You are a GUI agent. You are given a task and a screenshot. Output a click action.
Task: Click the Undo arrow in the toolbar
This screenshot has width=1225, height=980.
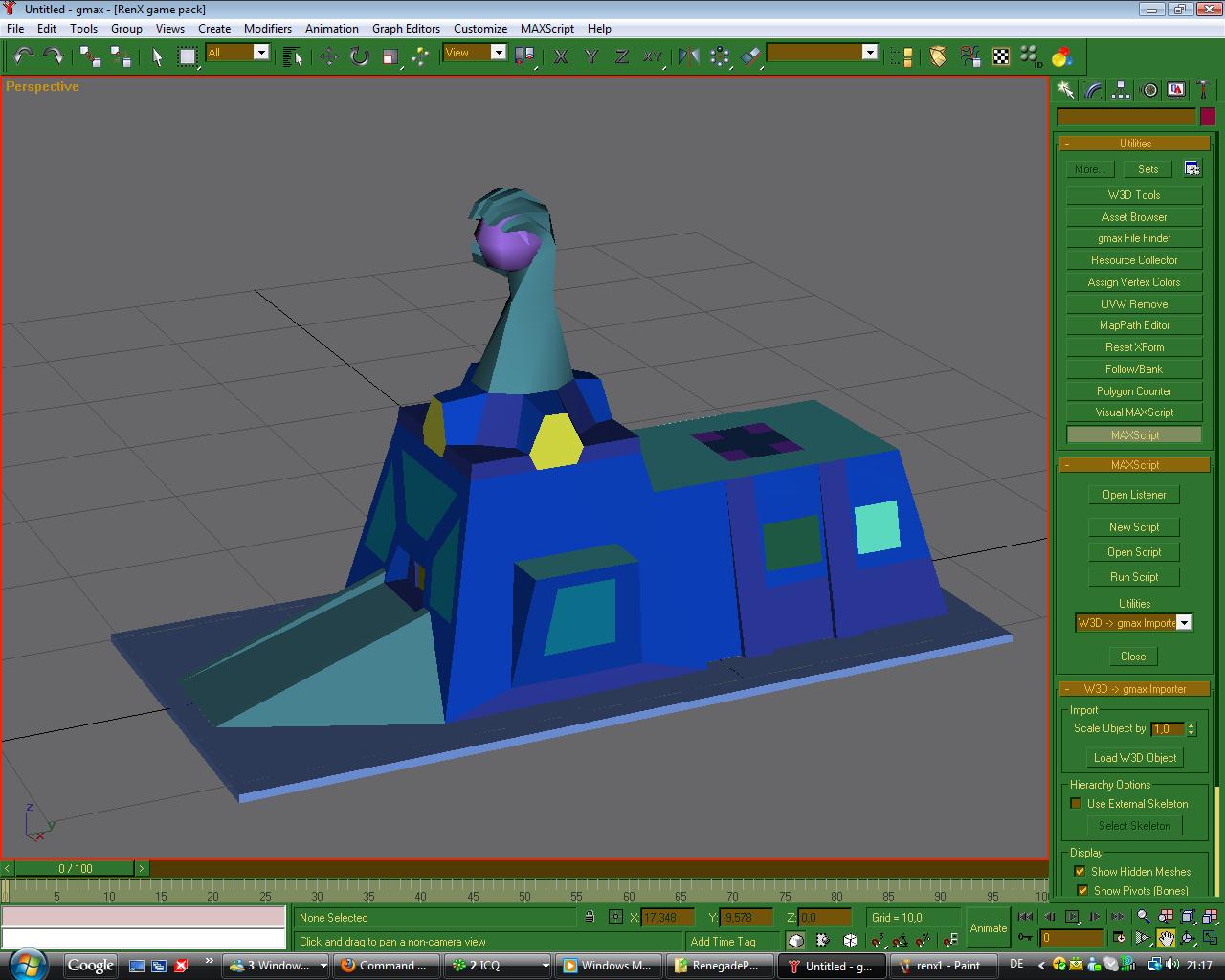click(23, 56)
